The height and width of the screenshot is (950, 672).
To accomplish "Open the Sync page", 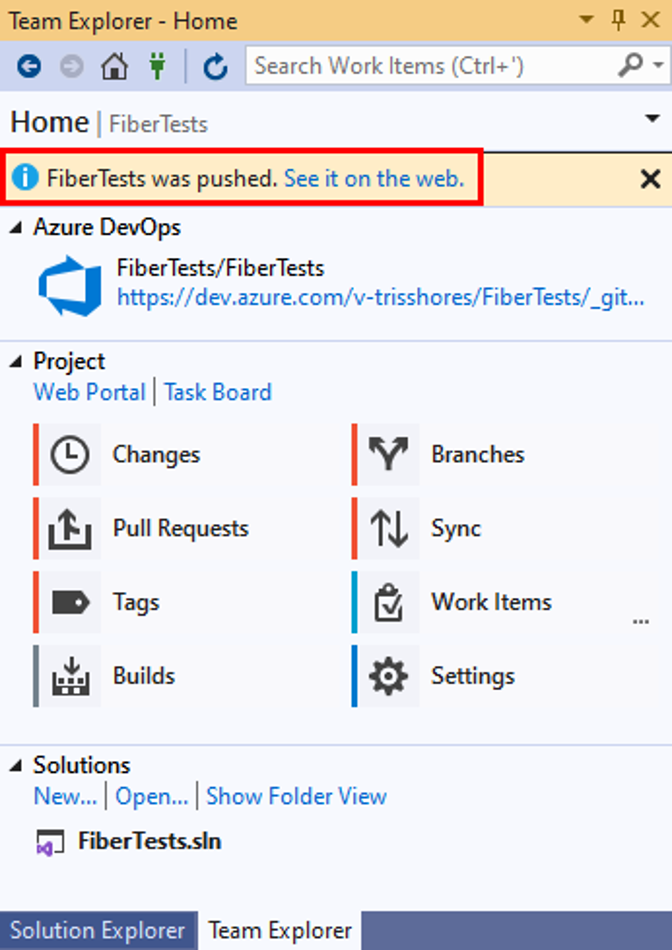I will pos(455,529).
